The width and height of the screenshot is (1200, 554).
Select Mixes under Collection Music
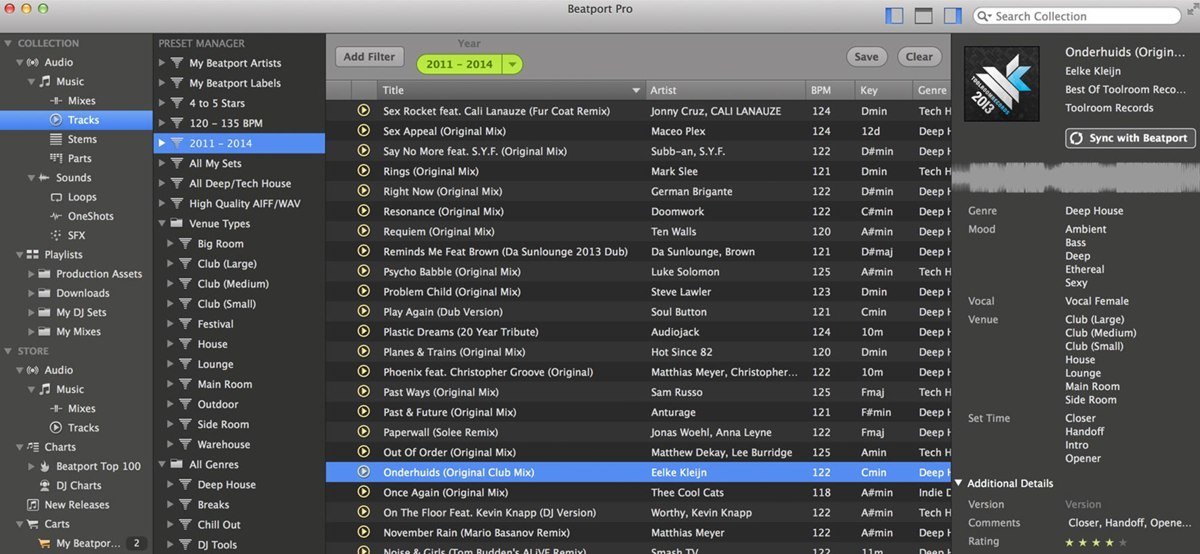pos(81,101)
